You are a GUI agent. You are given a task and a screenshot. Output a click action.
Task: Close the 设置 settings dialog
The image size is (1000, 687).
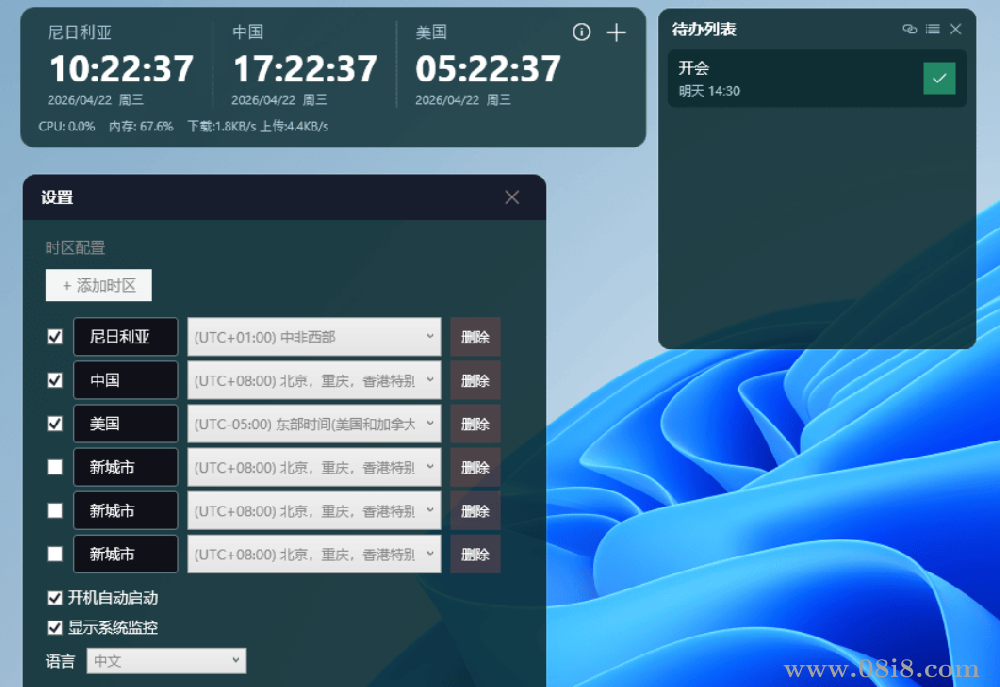tap(512, 197)
